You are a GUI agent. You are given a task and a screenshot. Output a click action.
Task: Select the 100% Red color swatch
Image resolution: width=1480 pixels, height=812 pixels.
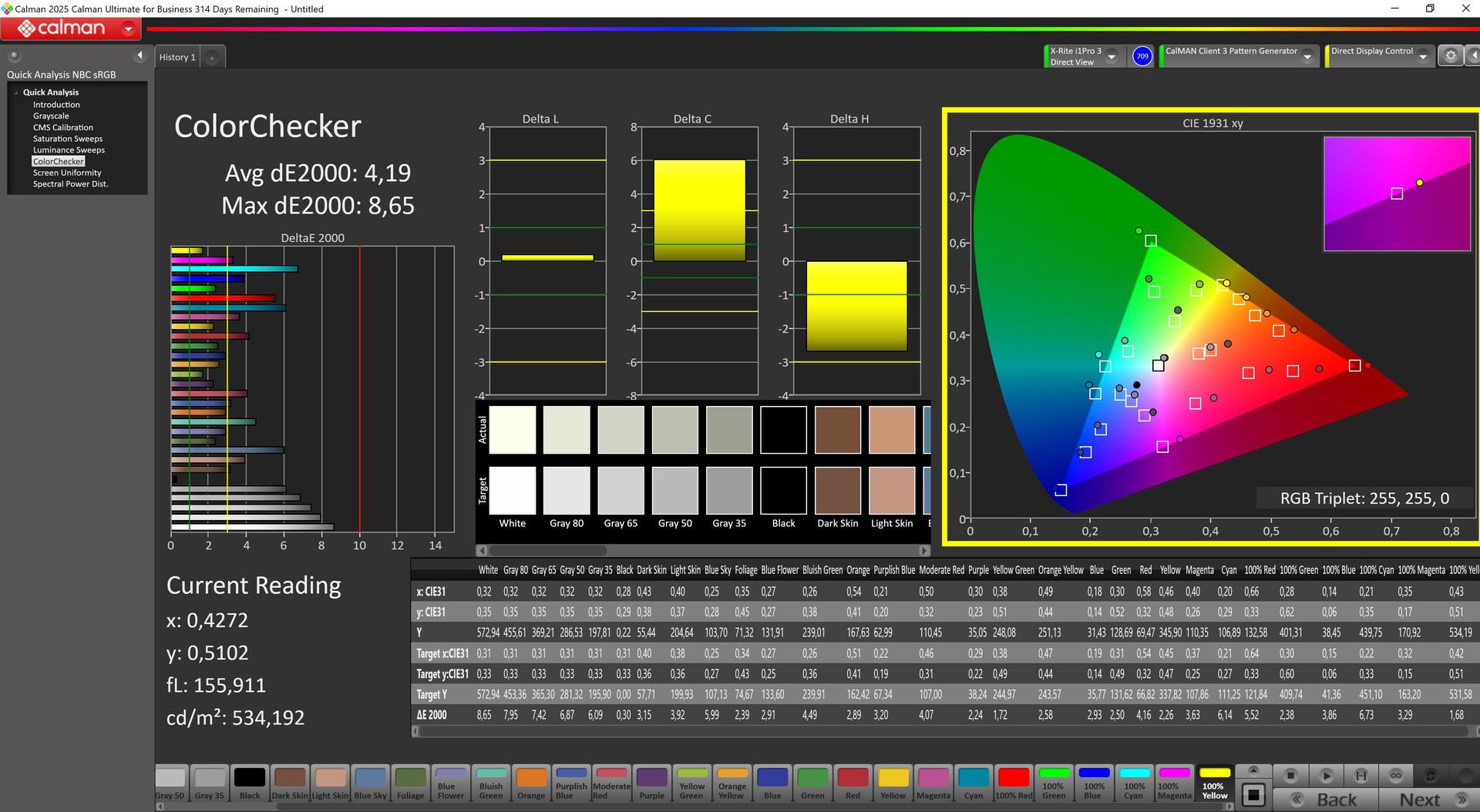(x=1013, y=782)
